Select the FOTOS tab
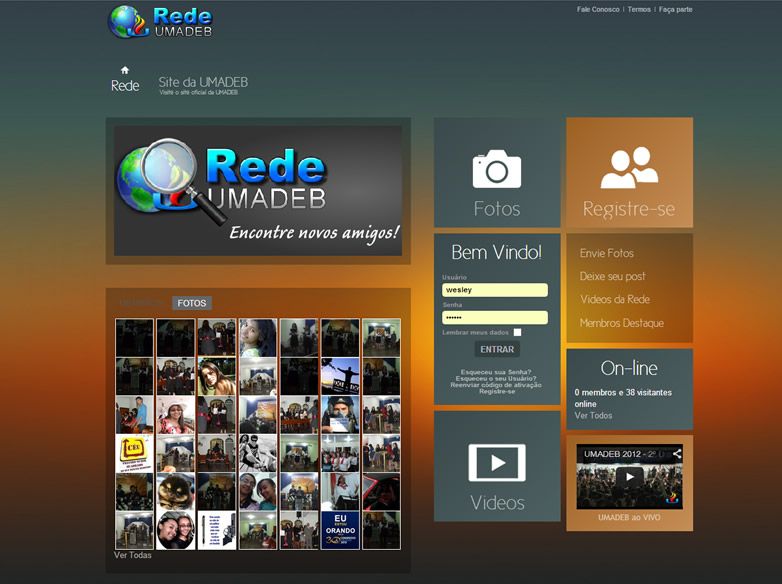782x584 pixels. (x=192, y=303)
